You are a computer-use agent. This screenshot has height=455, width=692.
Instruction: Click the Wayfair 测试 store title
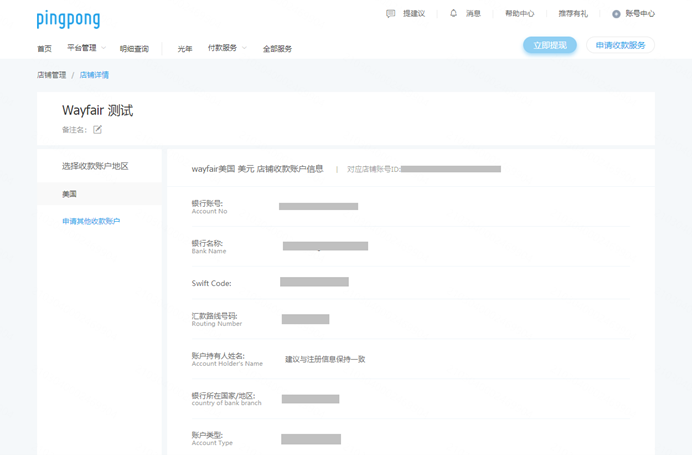[98, 110]
